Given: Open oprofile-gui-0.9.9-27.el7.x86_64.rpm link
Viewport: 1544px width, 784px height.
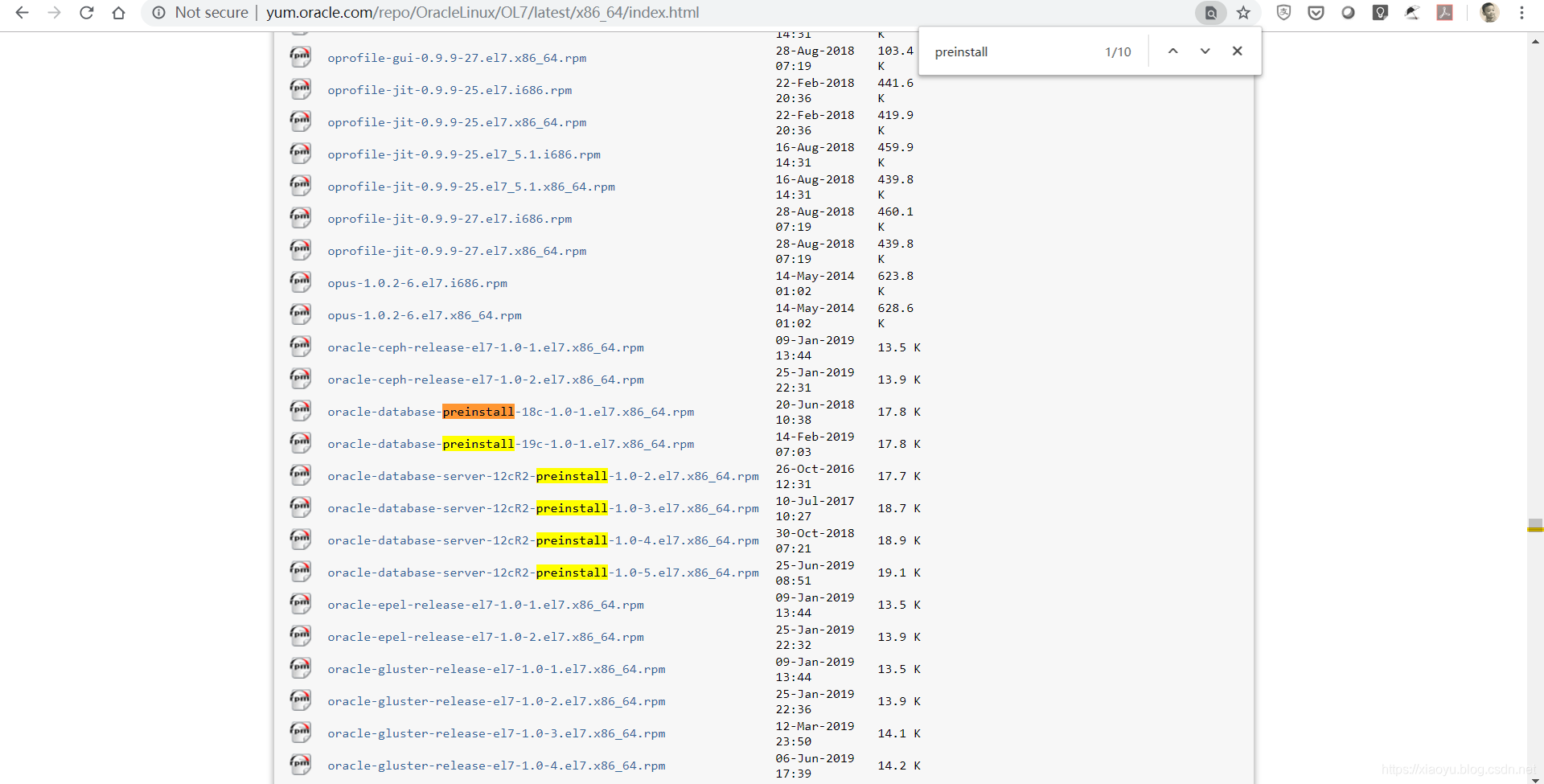Looking at the screenshot, I should [x=457, y=58].
